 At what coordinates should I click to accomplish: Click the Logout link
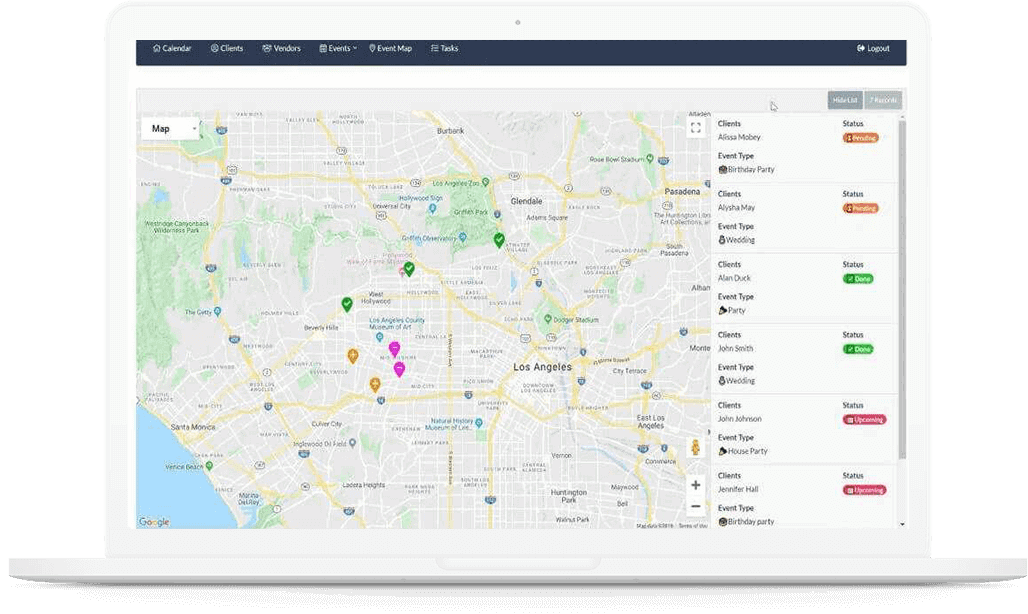pyautogui.click(x=873, y=48)
